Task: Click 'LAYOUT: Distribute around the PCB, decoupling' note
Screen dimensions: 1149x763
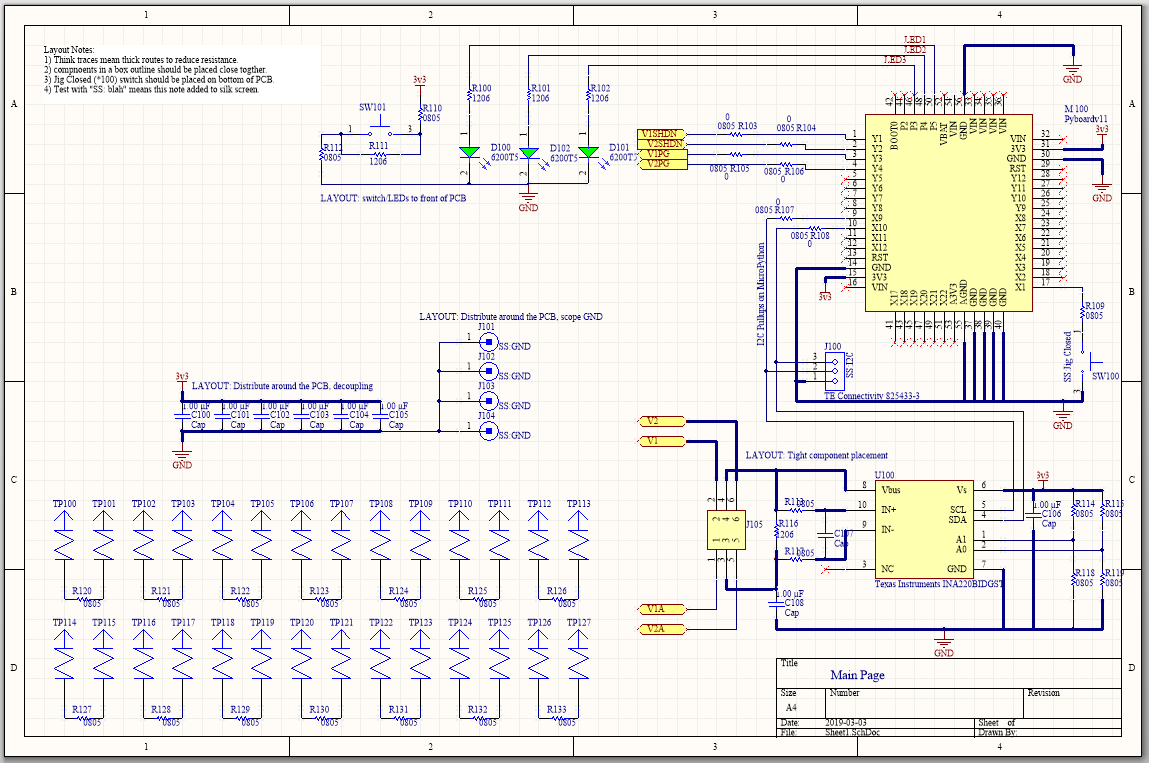Action: 282,386
